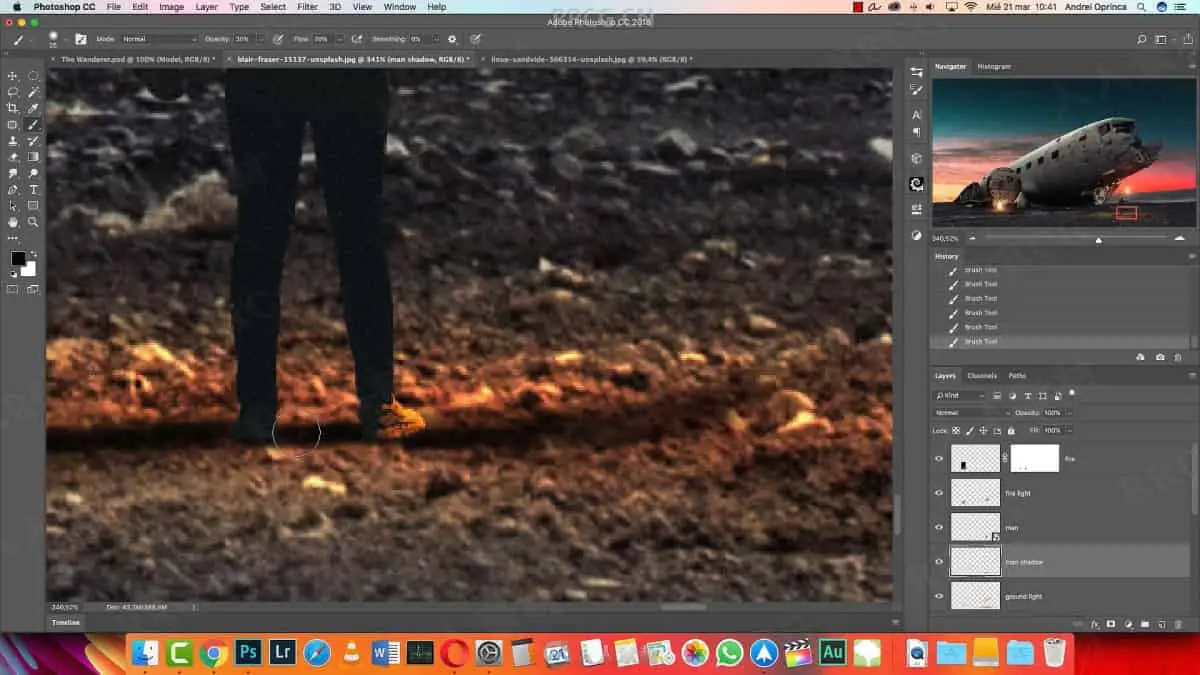Open Google Chrome from the Dock
This screenshot has height=675, width=1200.
coord(214,654)
